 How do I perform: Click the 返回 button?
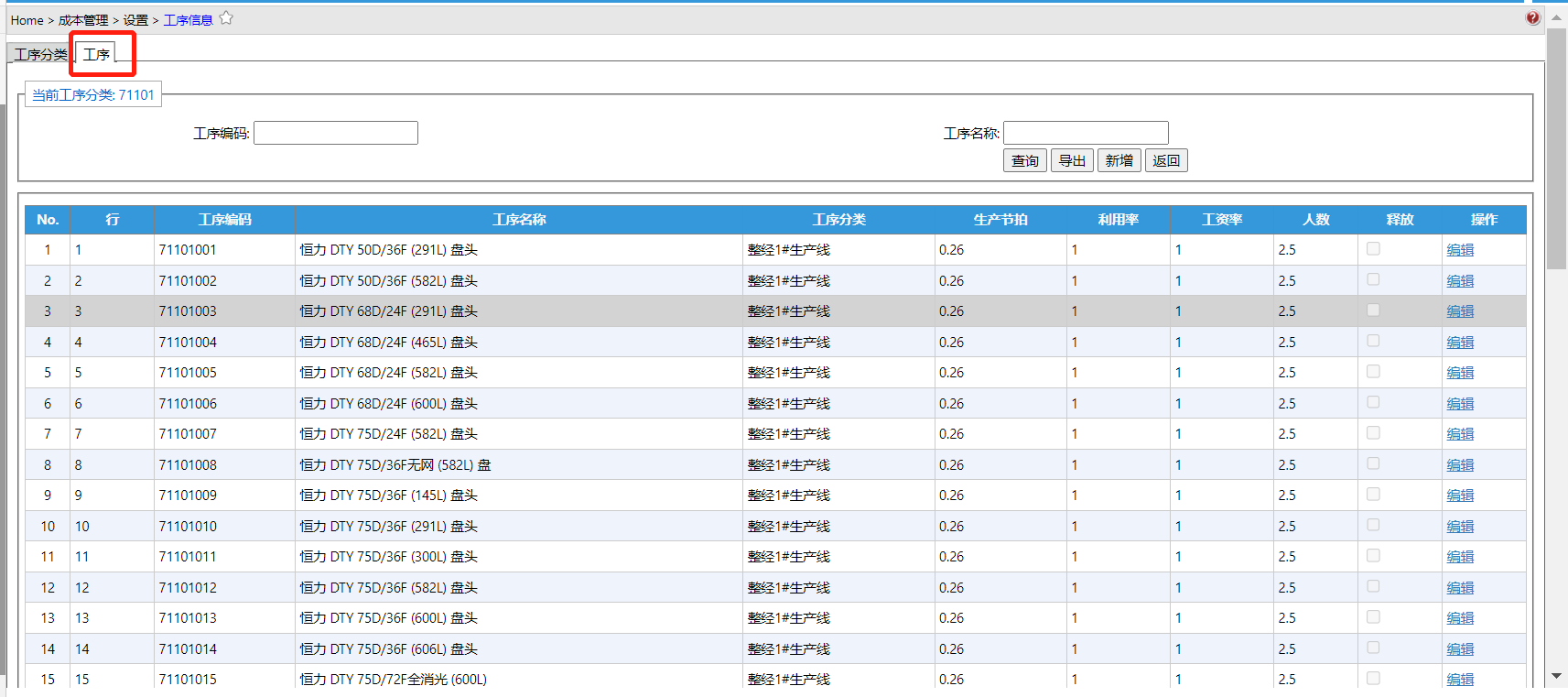(x=1166, y=161)
